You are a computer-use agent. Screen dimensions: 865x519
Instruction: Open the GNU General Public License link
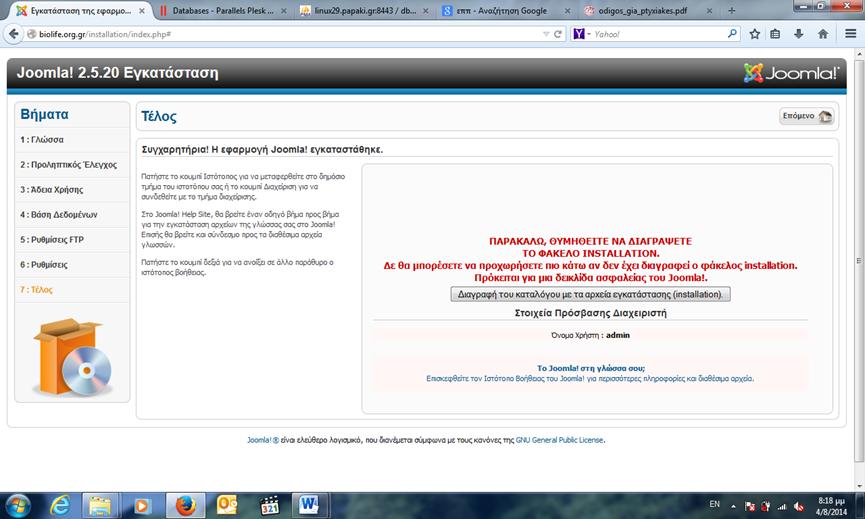coord(559,440)
